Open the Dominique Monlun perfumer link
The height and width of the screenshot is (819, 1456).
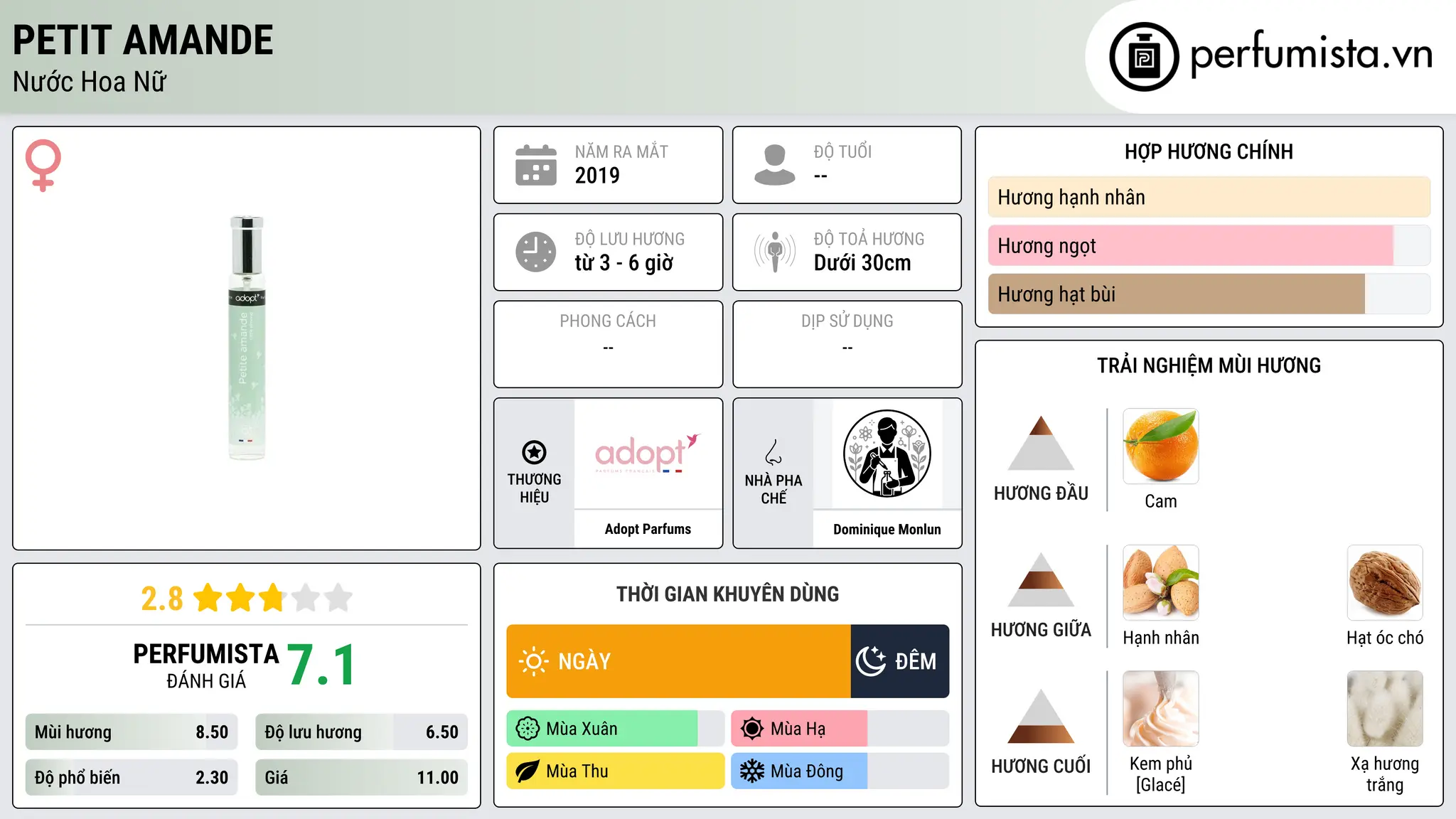pos(887,530)
